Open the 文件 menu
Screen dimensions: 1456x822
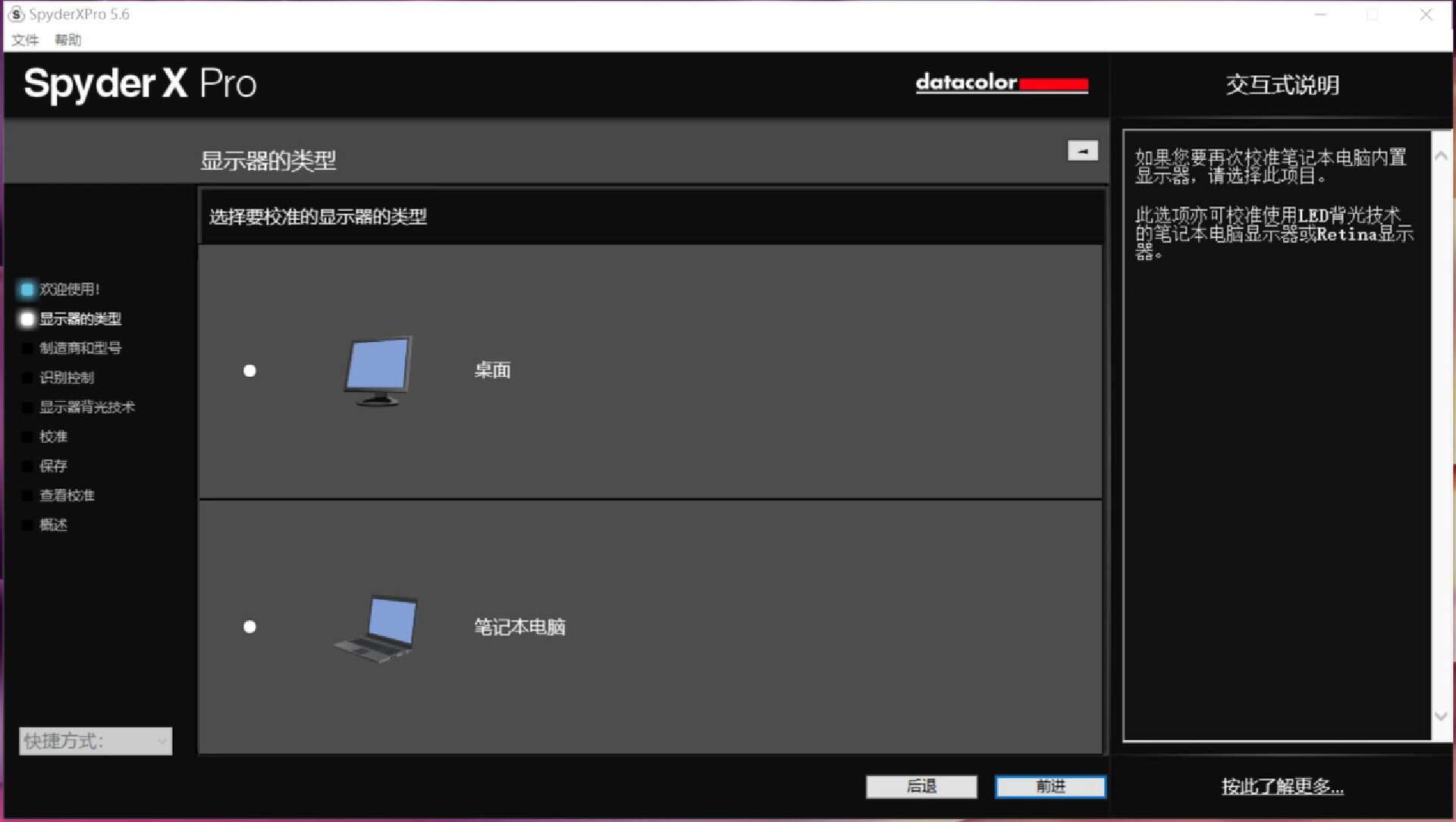25,40
